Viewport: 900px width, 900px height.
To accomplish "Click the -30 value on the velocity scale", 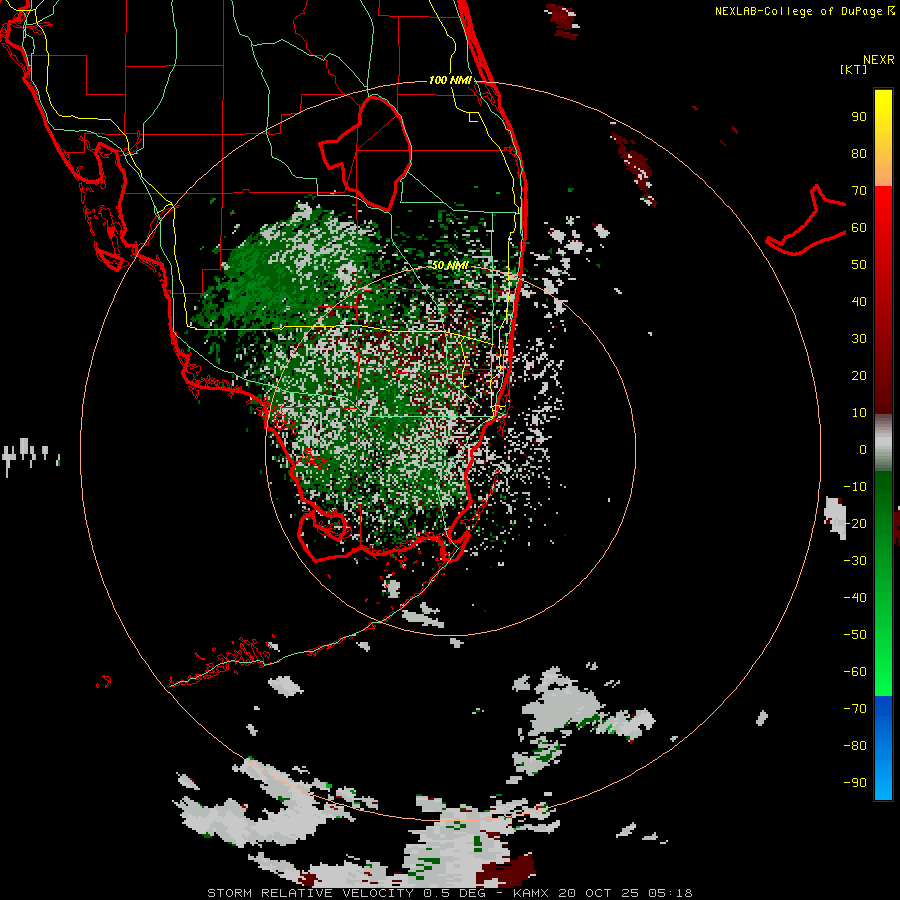I will coord(855,561).
